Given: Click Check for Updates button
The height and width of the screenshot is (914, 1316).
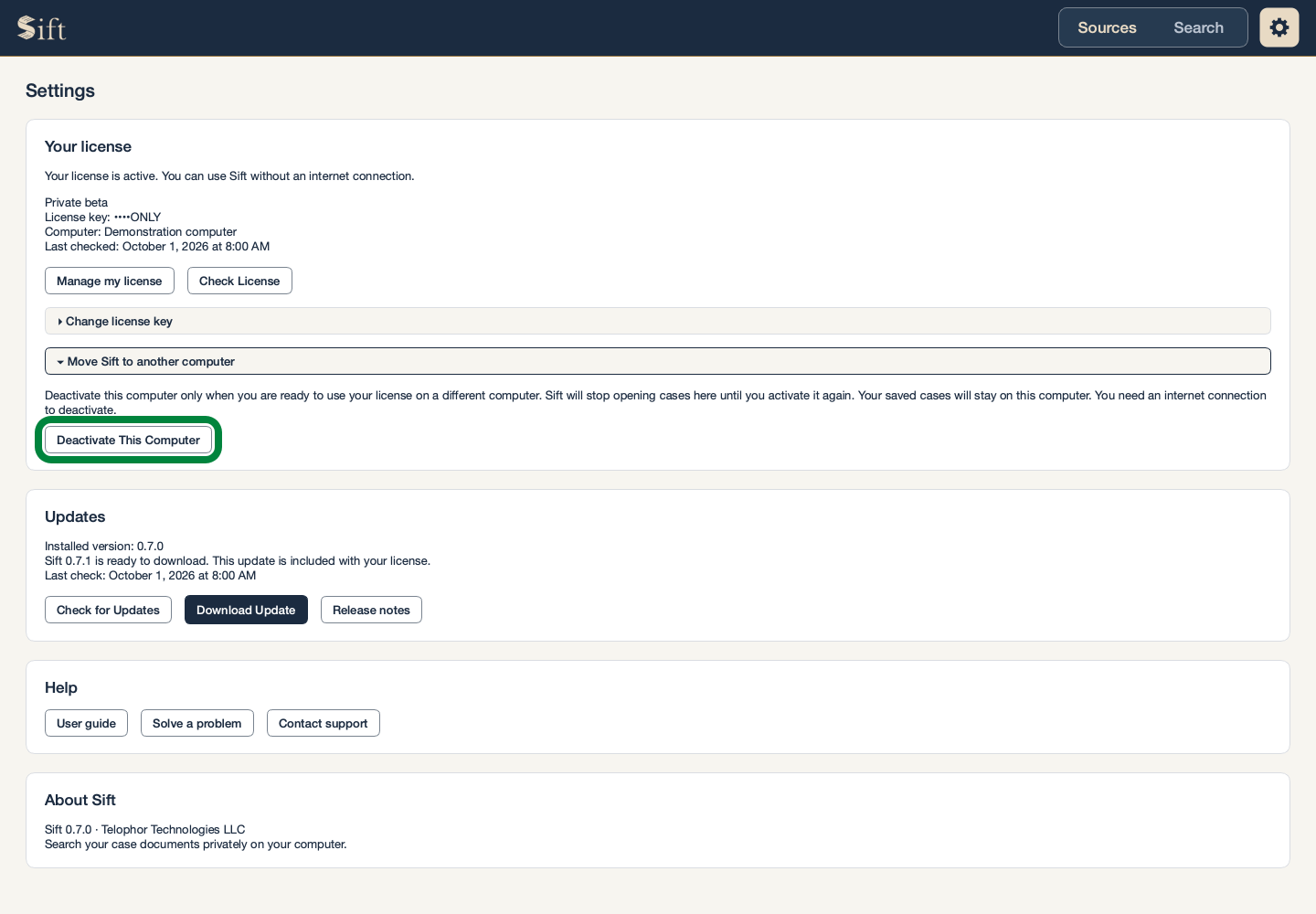Looking at the screenshot, I should tap(108, 610).
